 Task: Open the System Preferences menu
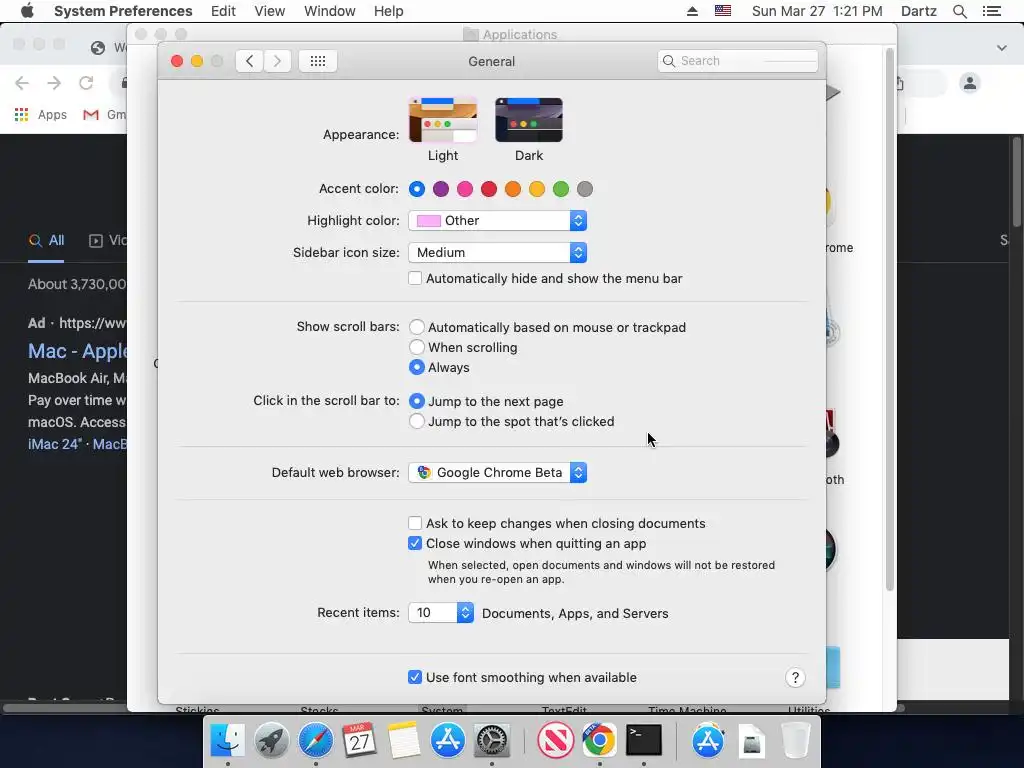click(x=123, y=11)
